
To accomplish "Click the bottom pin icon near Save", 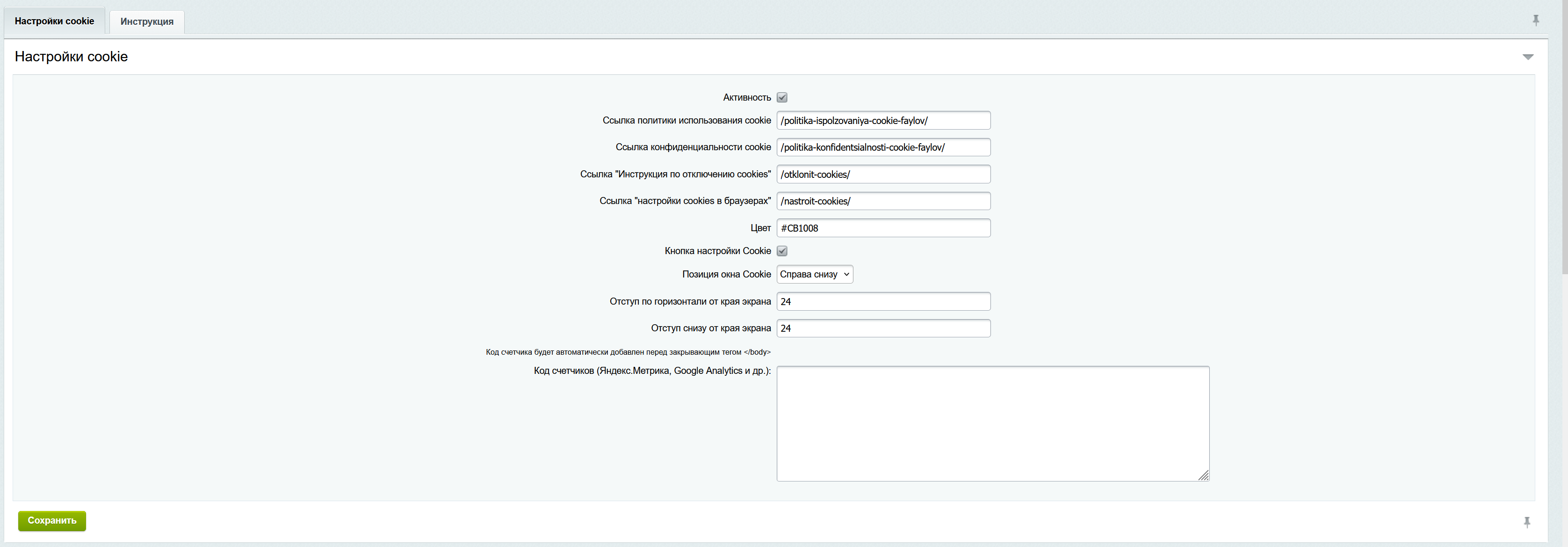I will [x=1526, y=522].
